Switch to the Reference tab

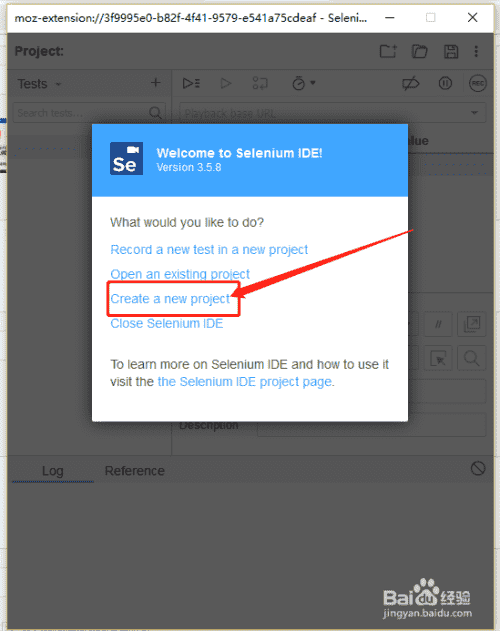134,471
